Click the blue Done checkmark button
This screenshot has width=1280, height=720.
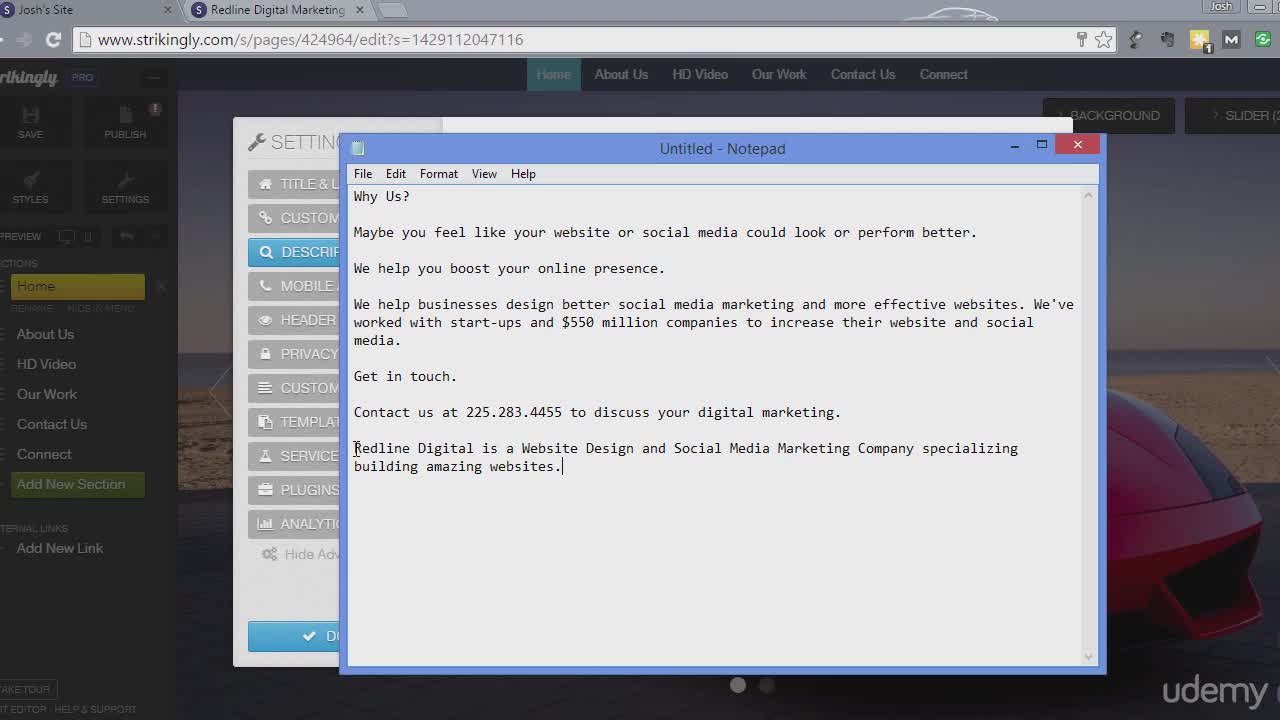pos(294,637)
